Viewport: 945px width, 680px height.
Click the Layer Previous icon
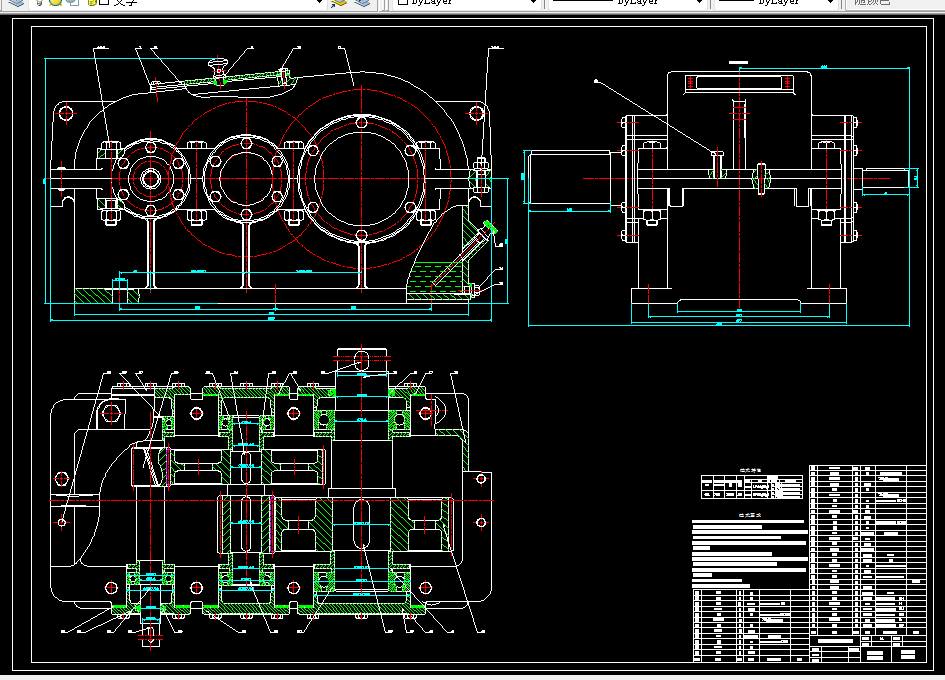point(362,2)
